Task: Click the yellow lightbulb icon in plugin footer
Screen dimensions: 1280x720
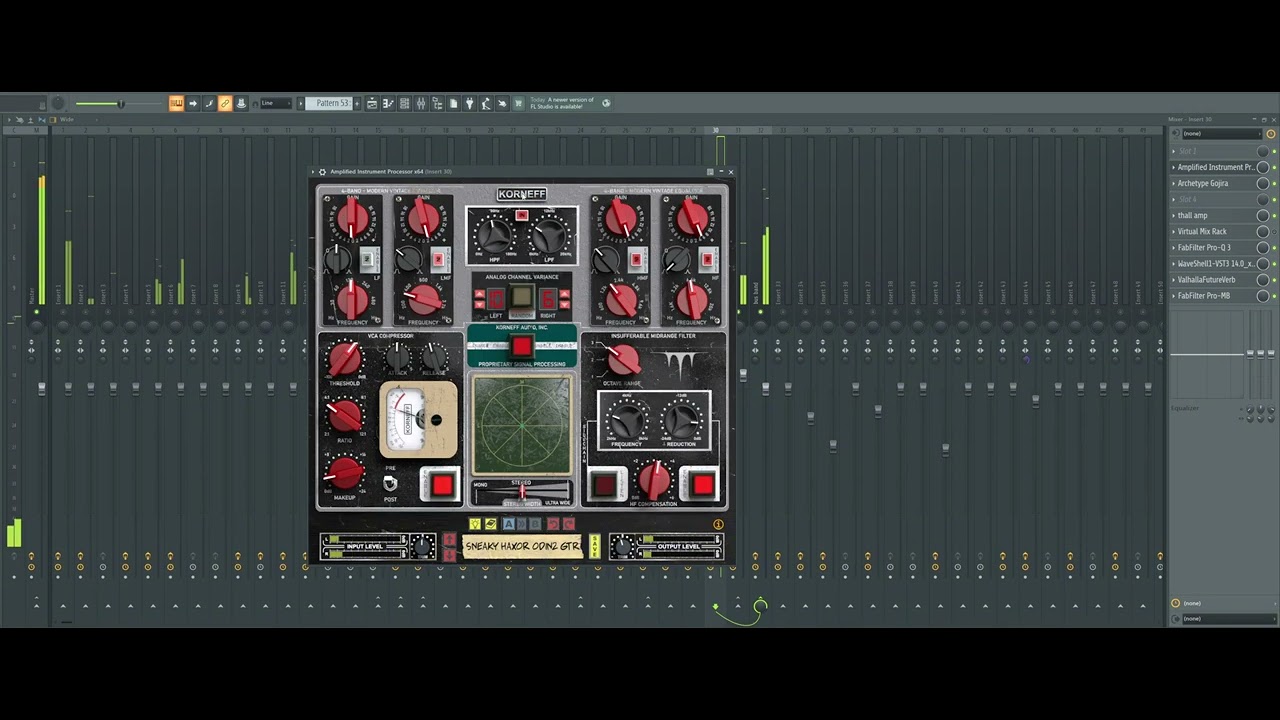Action: click(475, 524)
